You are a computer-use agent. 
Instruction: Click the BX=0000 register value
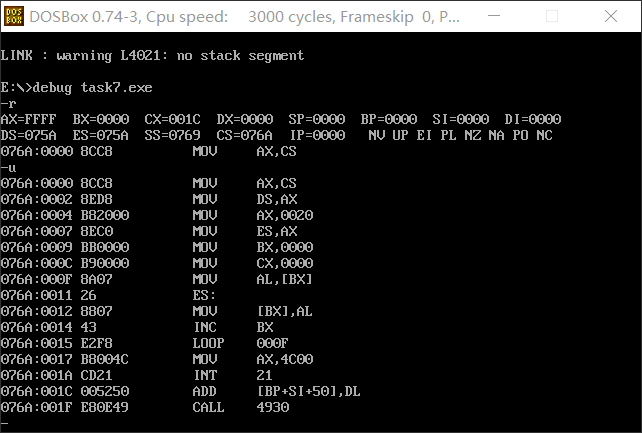click(x=101, y=120)
